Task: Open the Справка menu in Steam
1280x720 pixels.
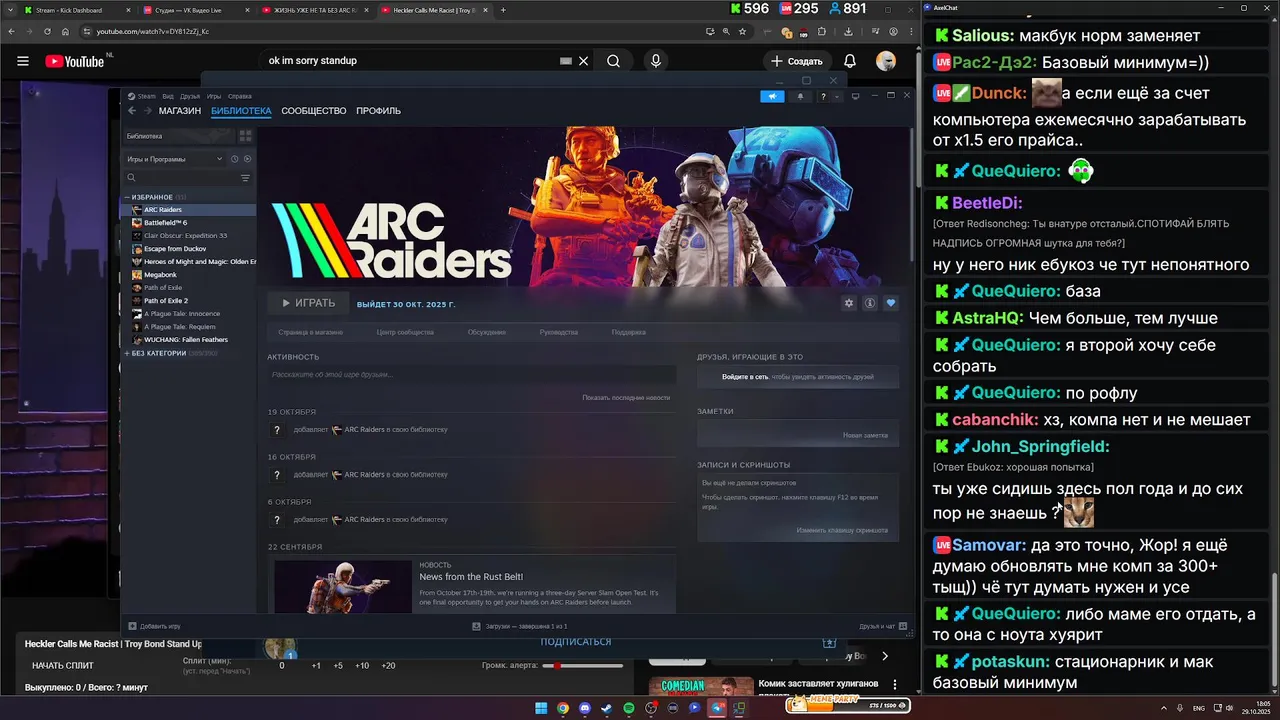Action: 240,96
